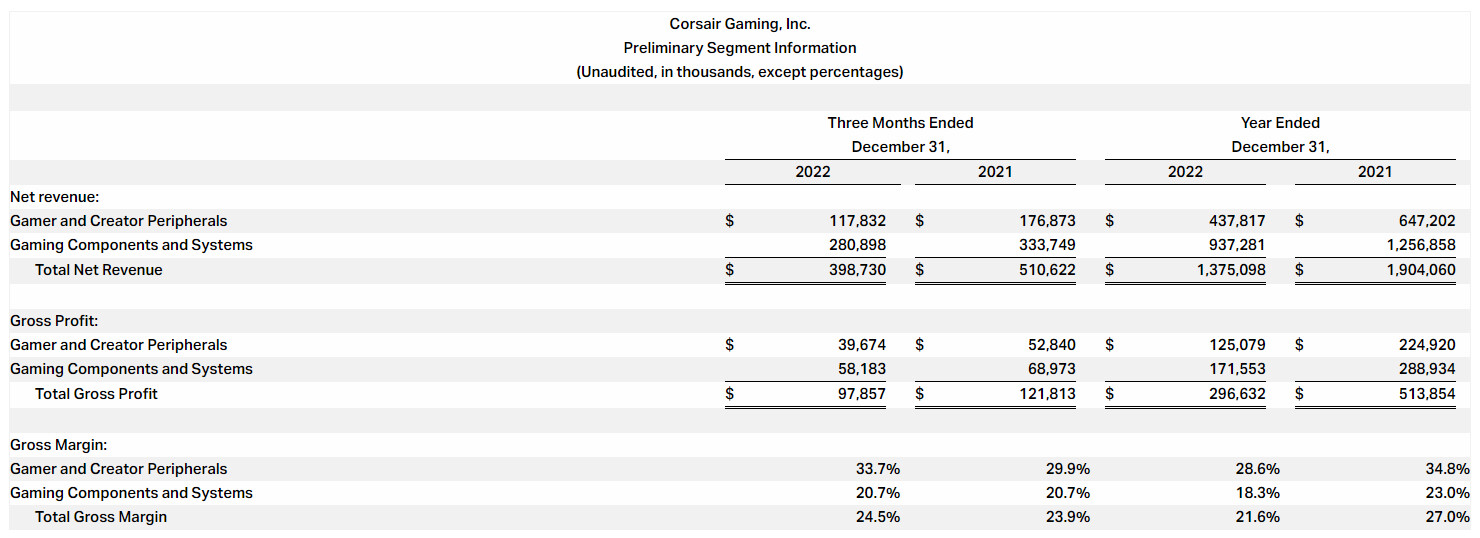Image resolution: width=1480 pixels, height=538 pixels.
Task: Click the value 280,898
Action: (x=855, y=245)
